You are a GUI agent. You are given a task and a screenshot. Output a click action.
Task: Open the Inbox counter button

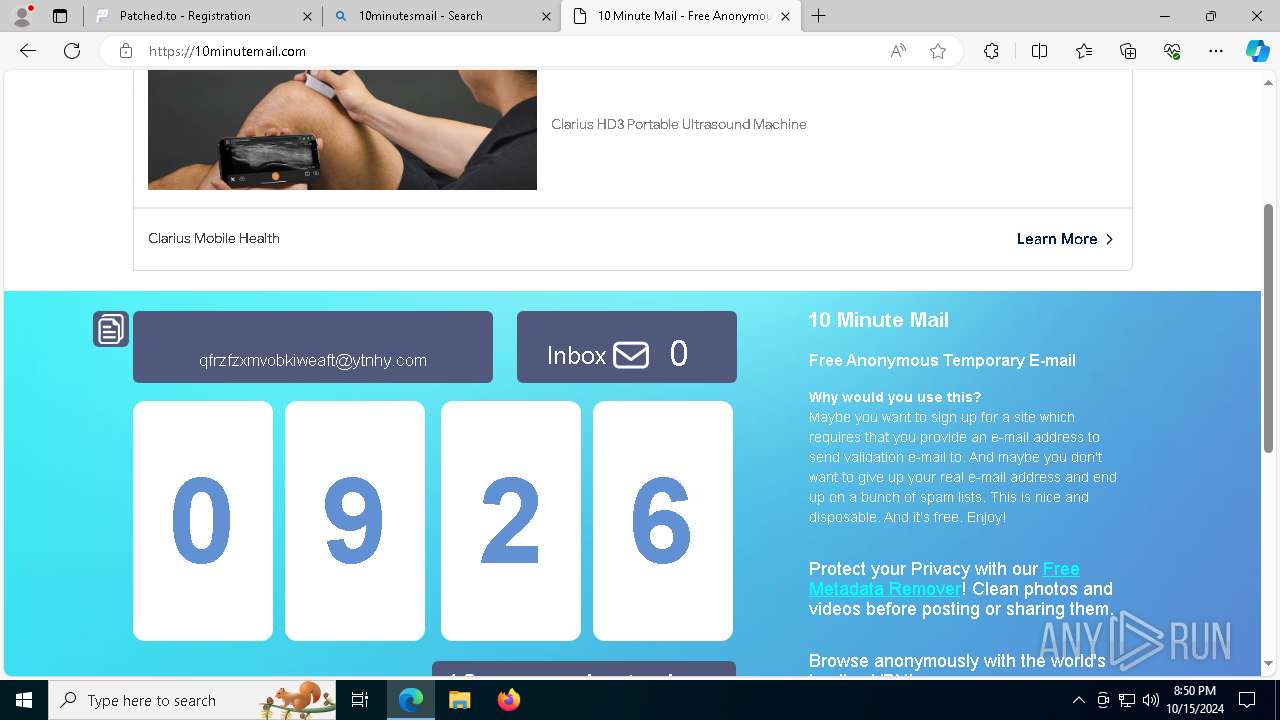(x=627, y=347)
